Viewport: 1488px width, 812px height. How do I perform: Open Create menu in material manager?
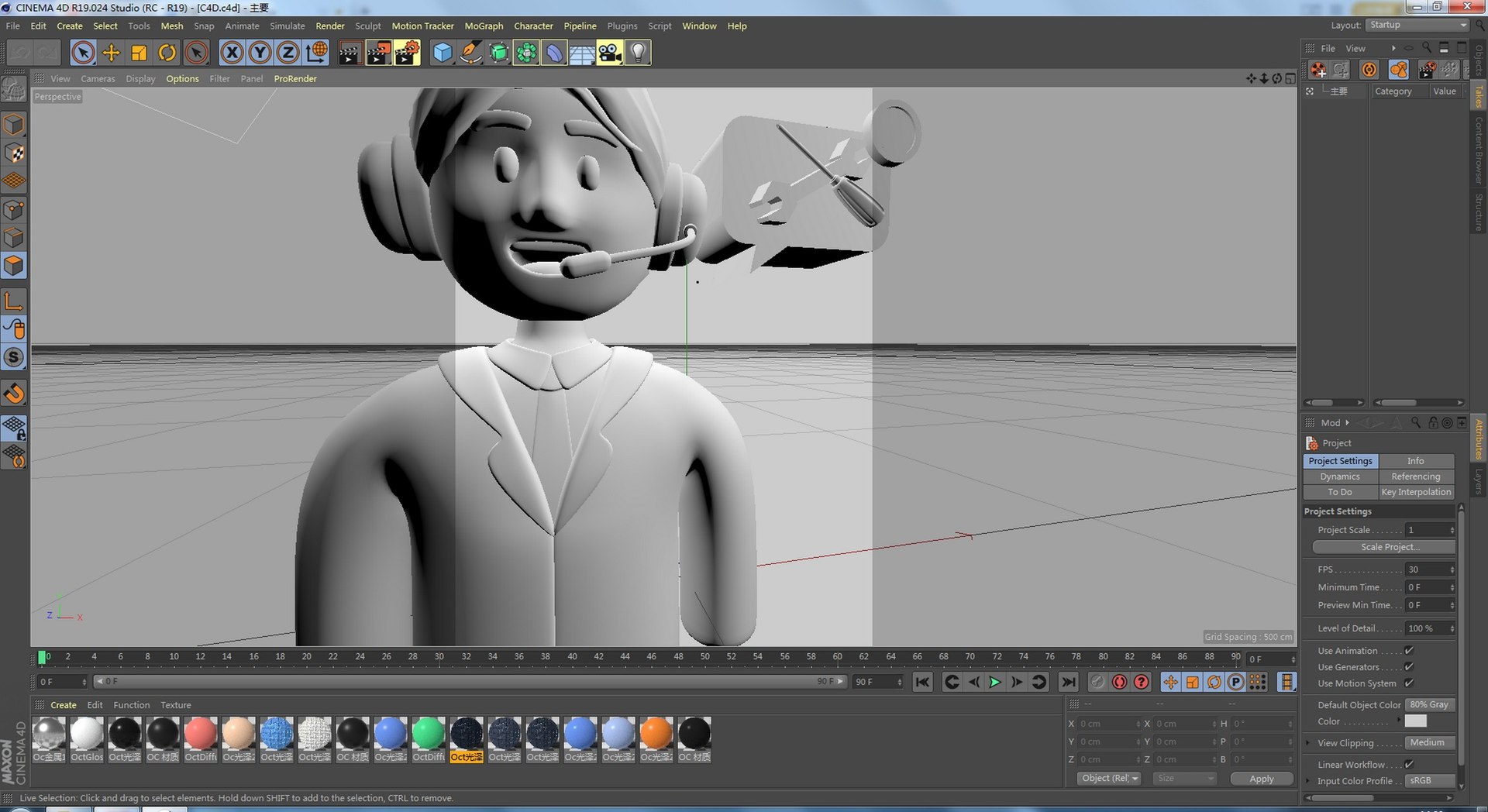point(64,705)
